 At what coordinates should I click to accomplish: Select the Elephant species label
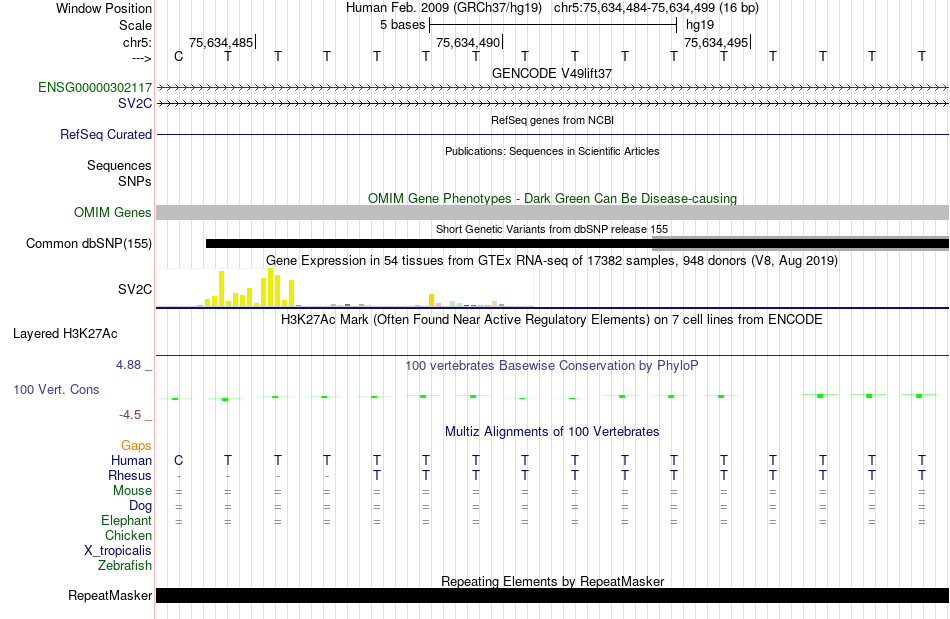coord(126,521)
